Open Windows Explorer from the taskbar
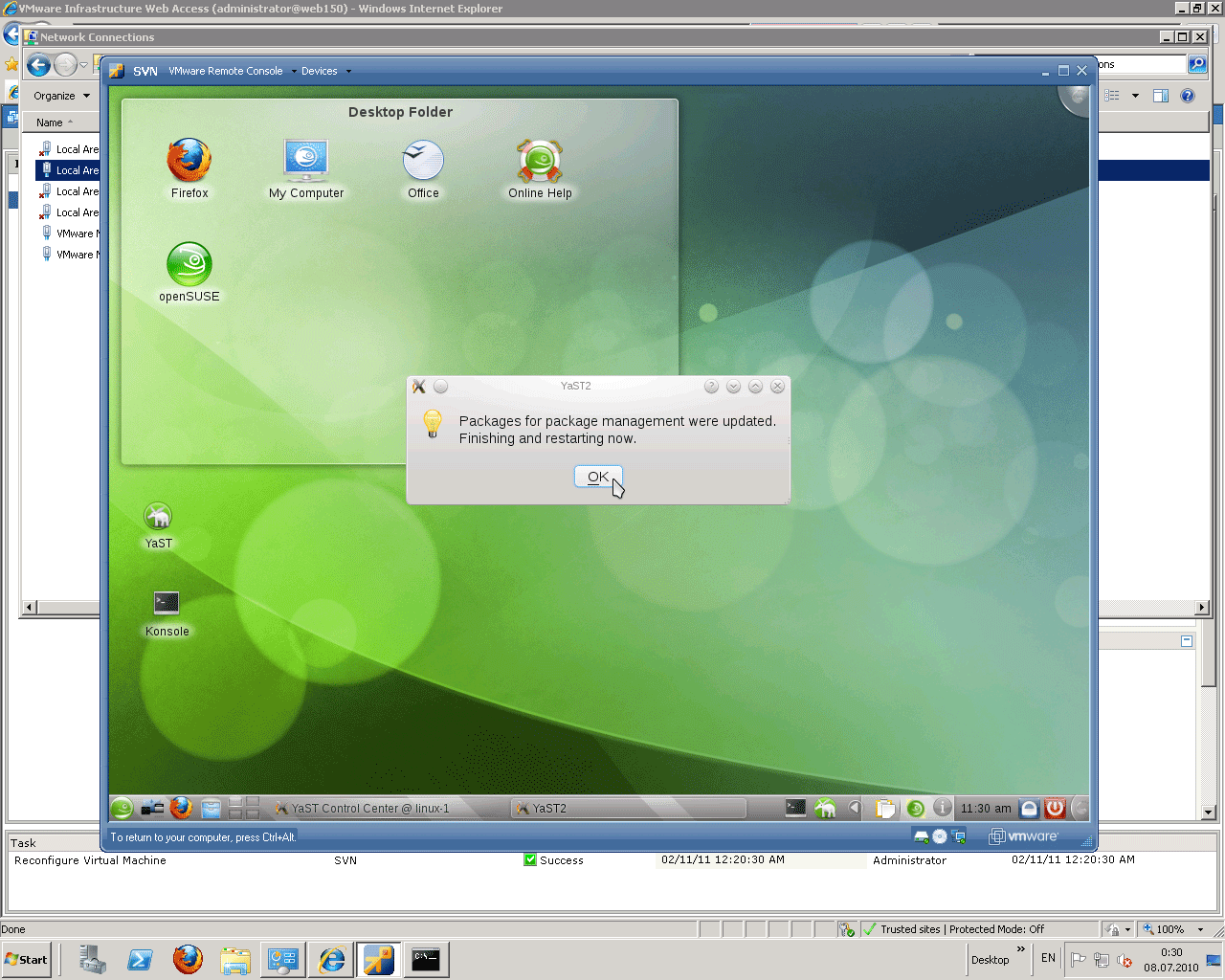The width and height of the screenshot is (1225, 980). 235,959
